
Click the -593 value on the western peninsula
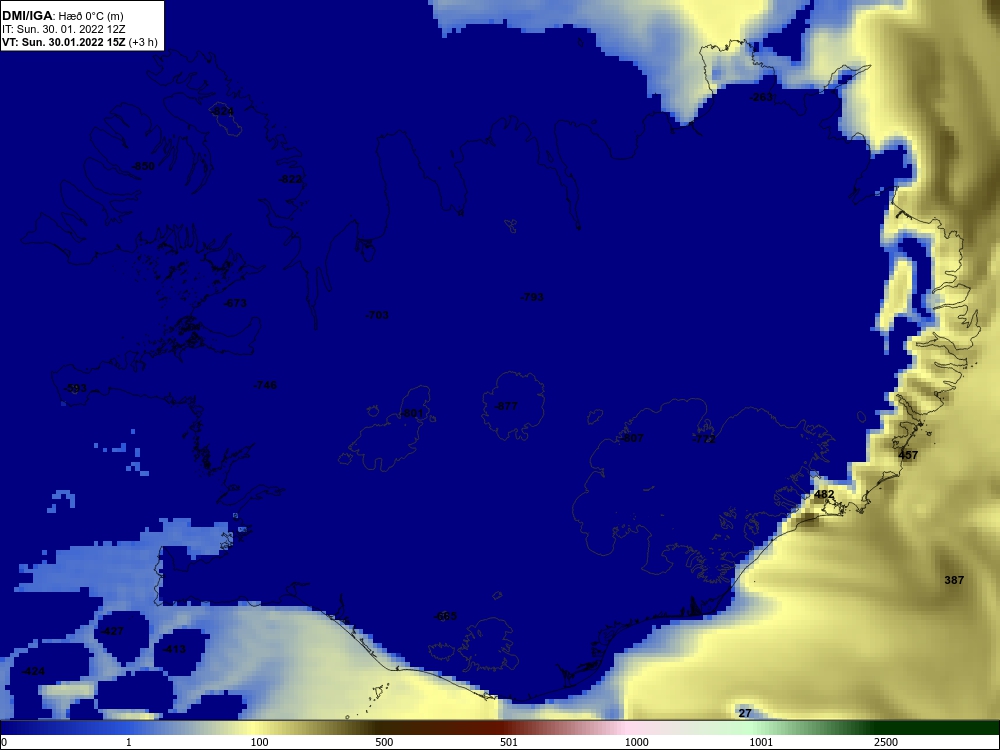pyautogui.click(x=75, y=388)
